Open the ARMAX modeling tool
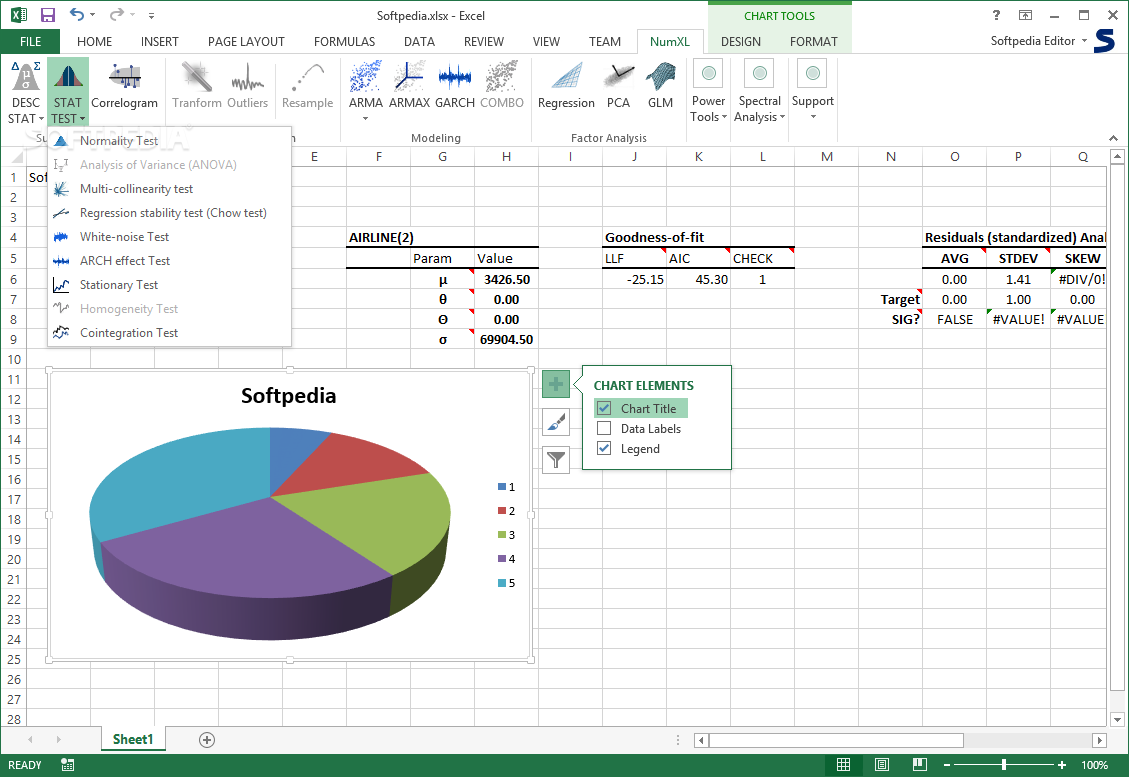The width and height of the screenshot is (1129, 777). pos(409,86)
